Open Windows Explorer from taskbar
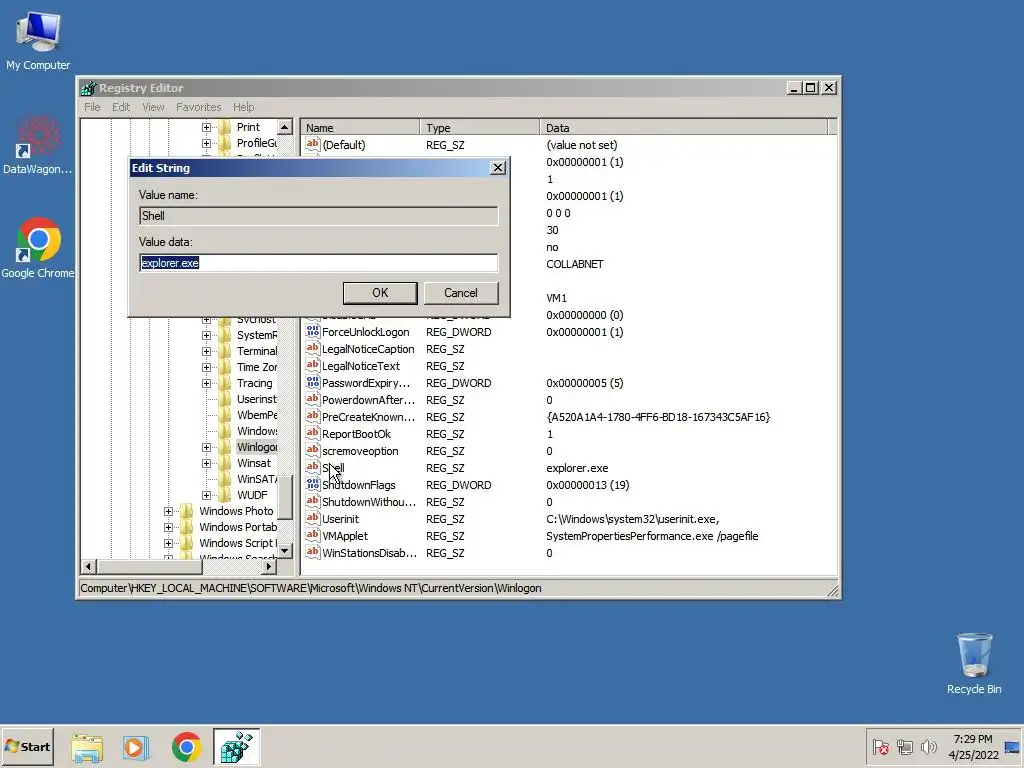 click(x=87, y=747)
